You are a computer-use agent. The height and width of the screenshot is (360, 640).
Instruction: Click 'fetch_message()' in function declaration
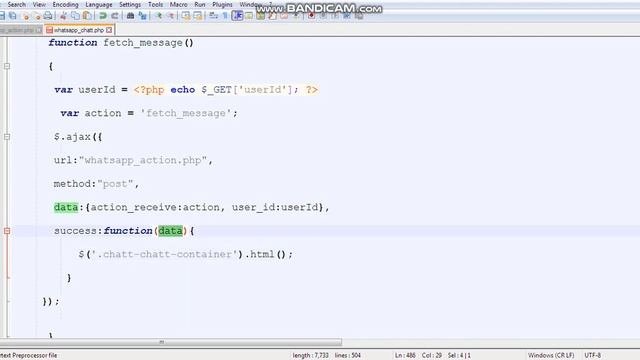[x=149, y=43]
